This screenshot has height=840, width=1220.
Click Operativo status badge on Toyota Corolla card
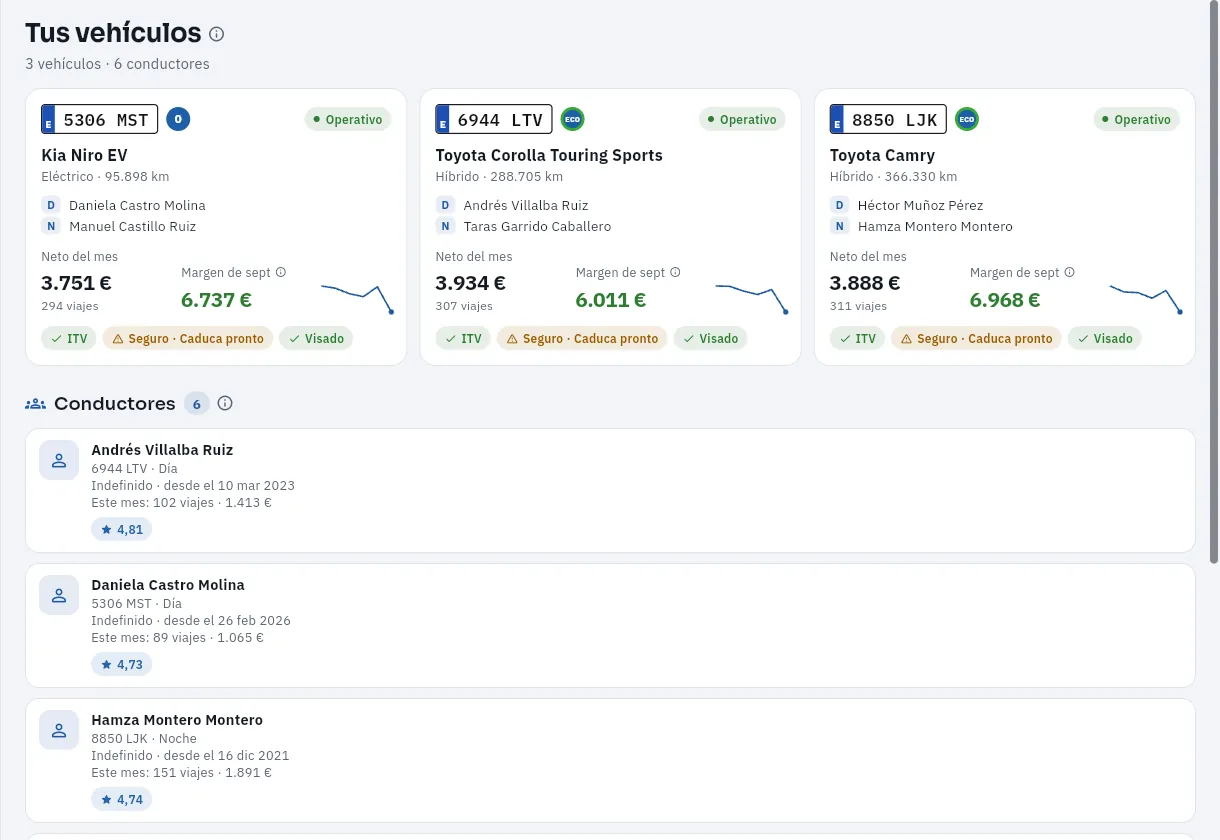pyautogui.click(x=742, y=119)
